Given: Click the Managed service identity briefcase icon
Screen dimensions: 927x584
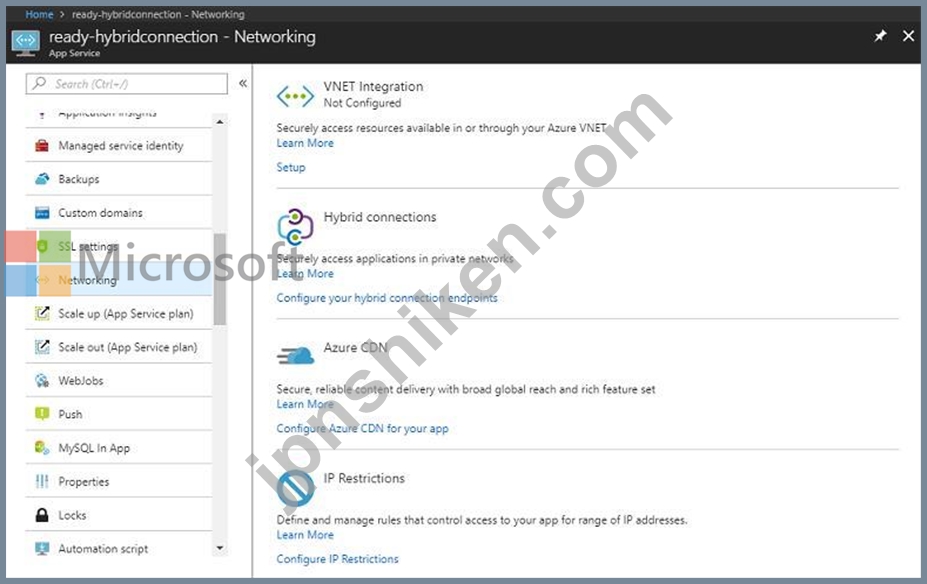Looking at the screenshot, I should [42, 145].
